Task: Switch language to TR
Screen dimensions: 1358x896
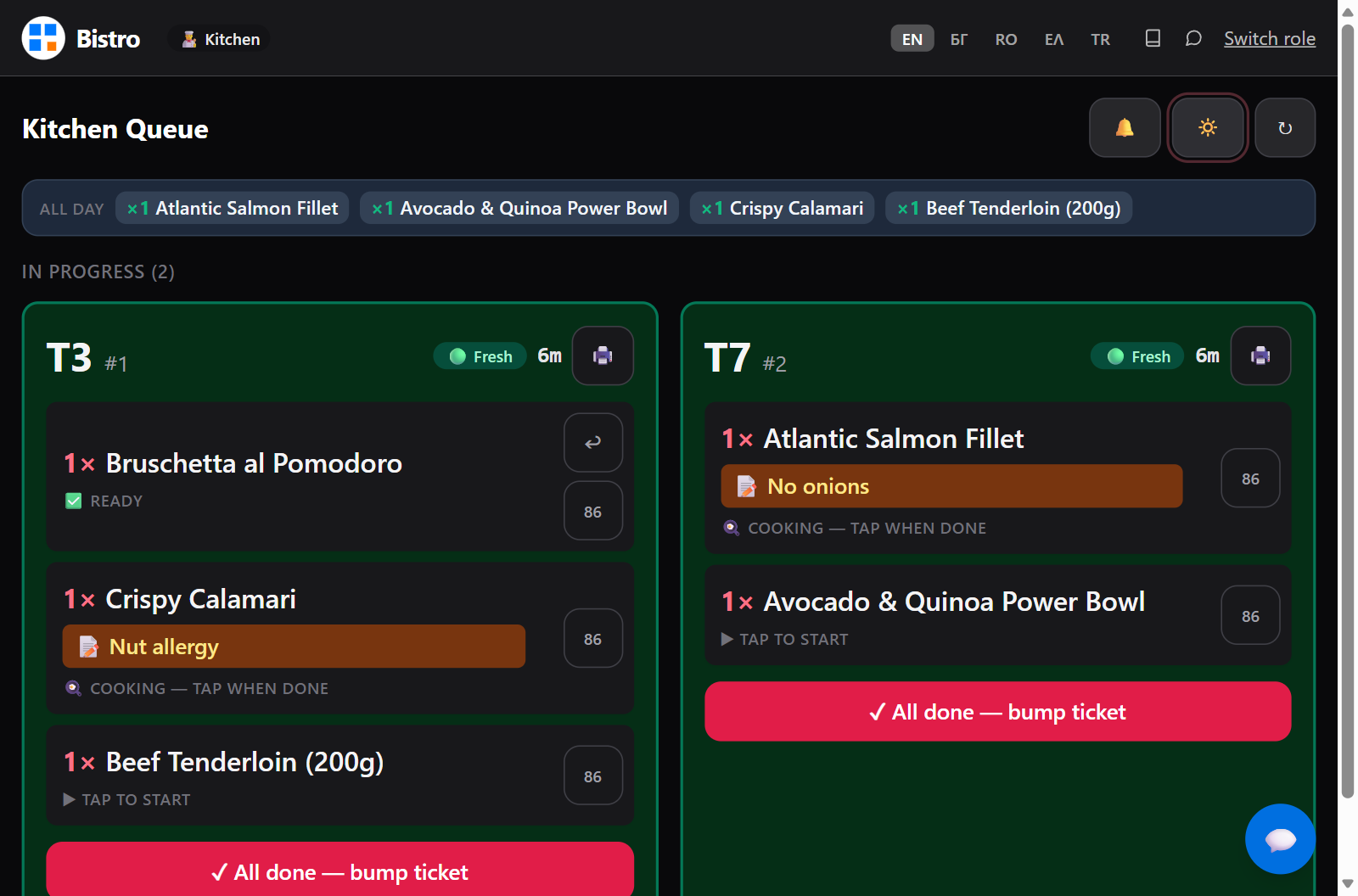Action: coord(1101,39)
